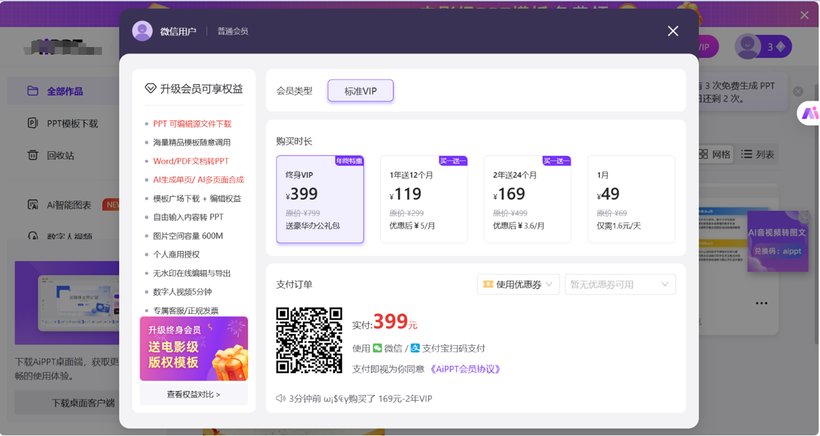Click the floating Ai assistant icon

[x=810, y=113]
